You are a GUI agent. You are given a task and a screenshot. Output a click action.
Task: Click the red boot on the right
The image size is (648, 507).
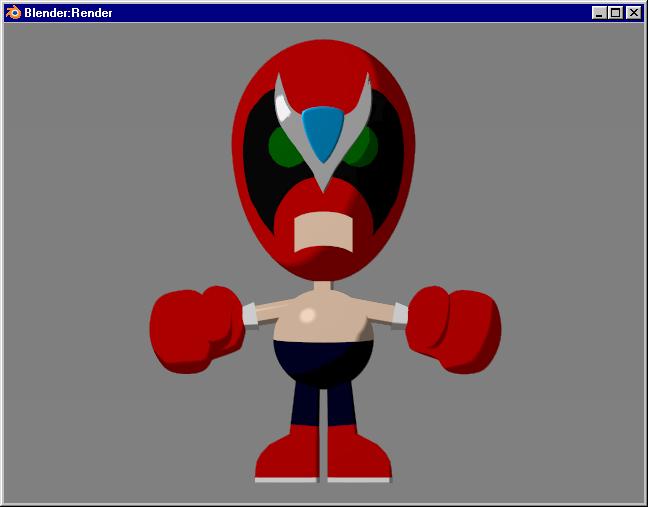358,455
